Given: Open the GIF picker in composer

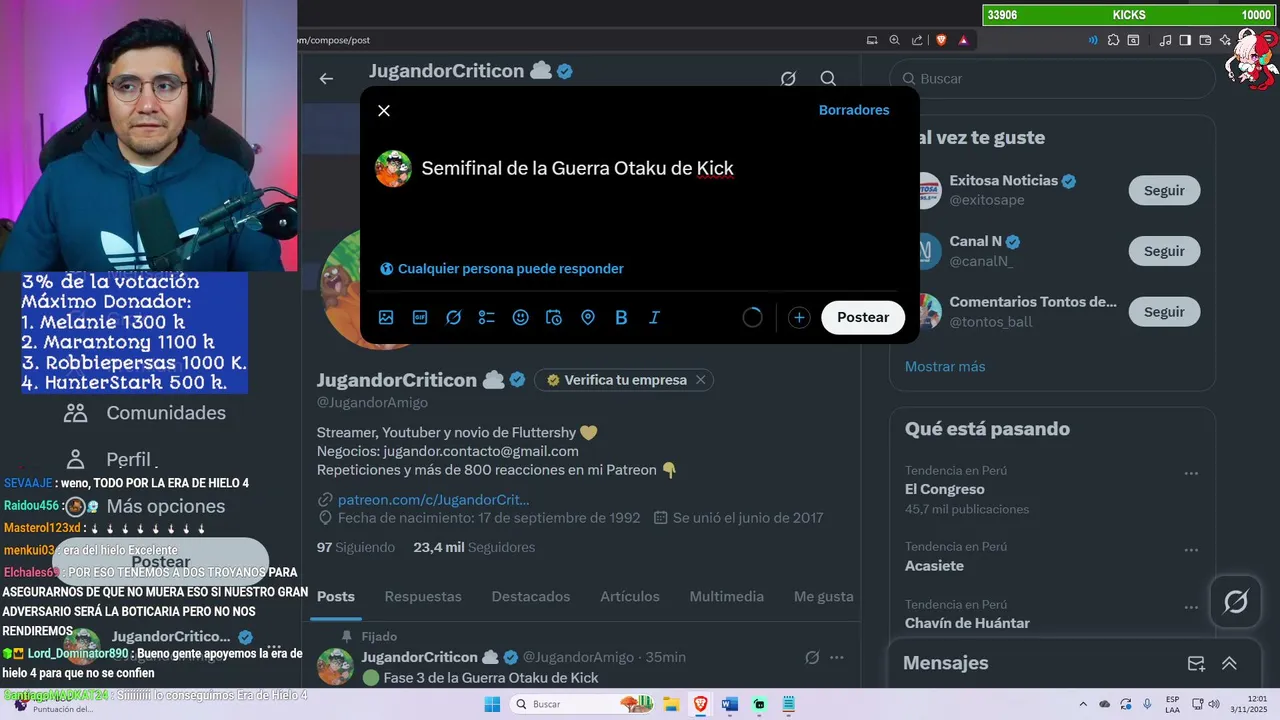Looking at the screenshot, I should click(420, 317).
